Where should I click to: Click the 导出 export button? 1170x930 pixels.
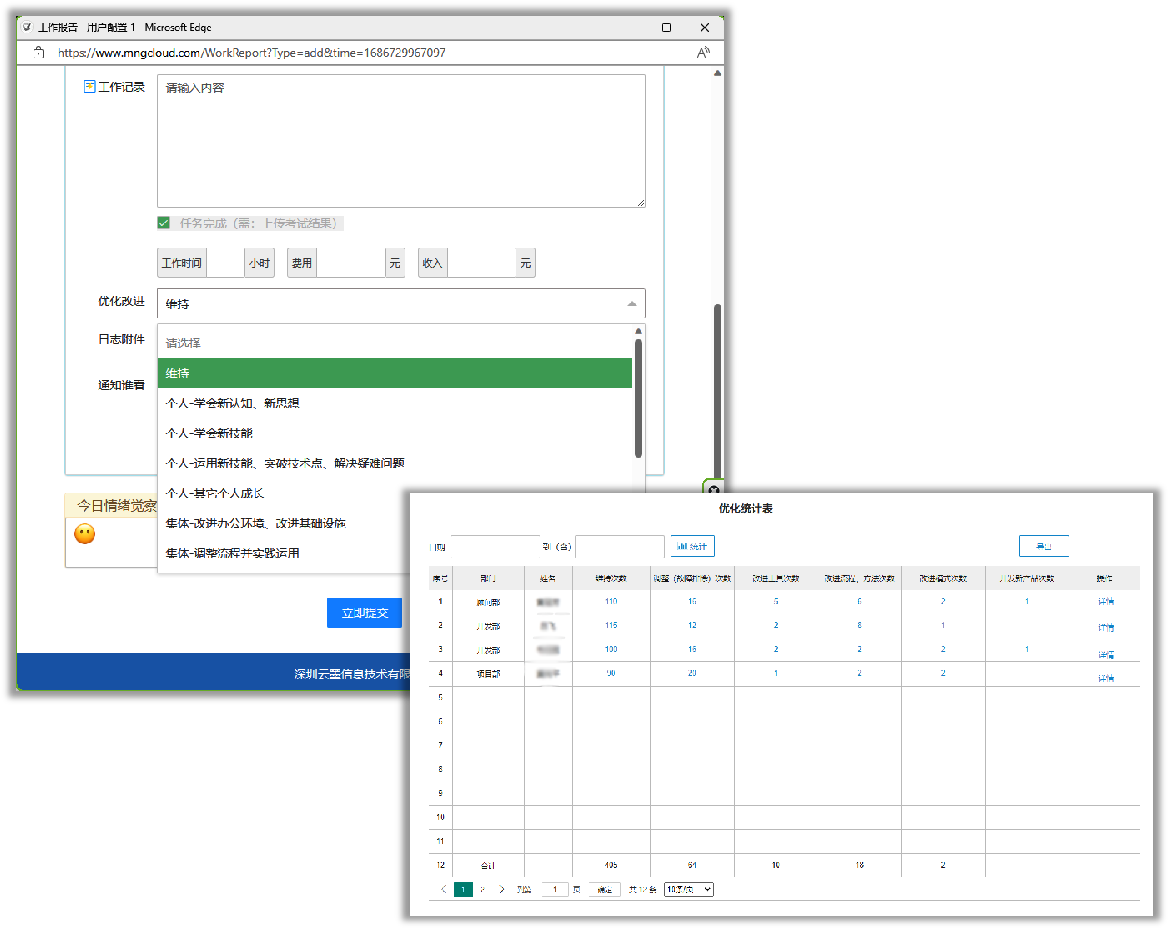pos(1043,546)
